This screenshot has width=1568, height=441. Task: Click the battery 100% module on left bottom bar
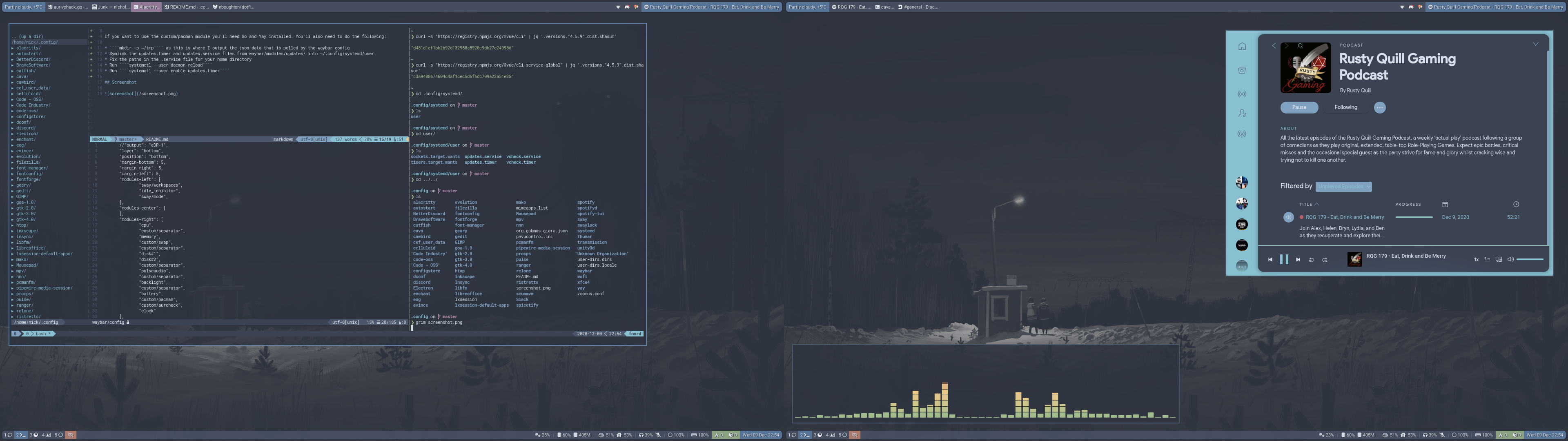[700, 435]
